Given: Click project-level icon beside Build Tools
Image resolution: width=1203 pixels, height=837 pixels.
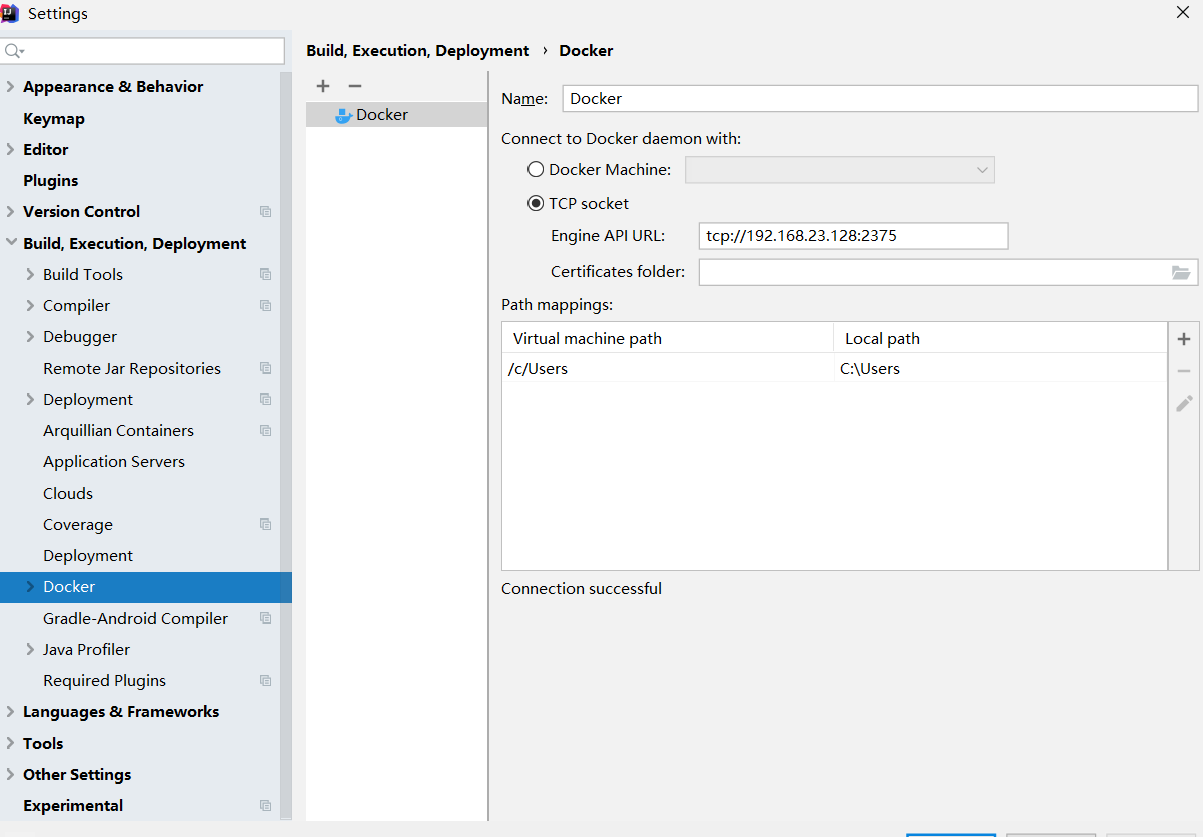Looking at the screenshot, I should pos(265,274).
